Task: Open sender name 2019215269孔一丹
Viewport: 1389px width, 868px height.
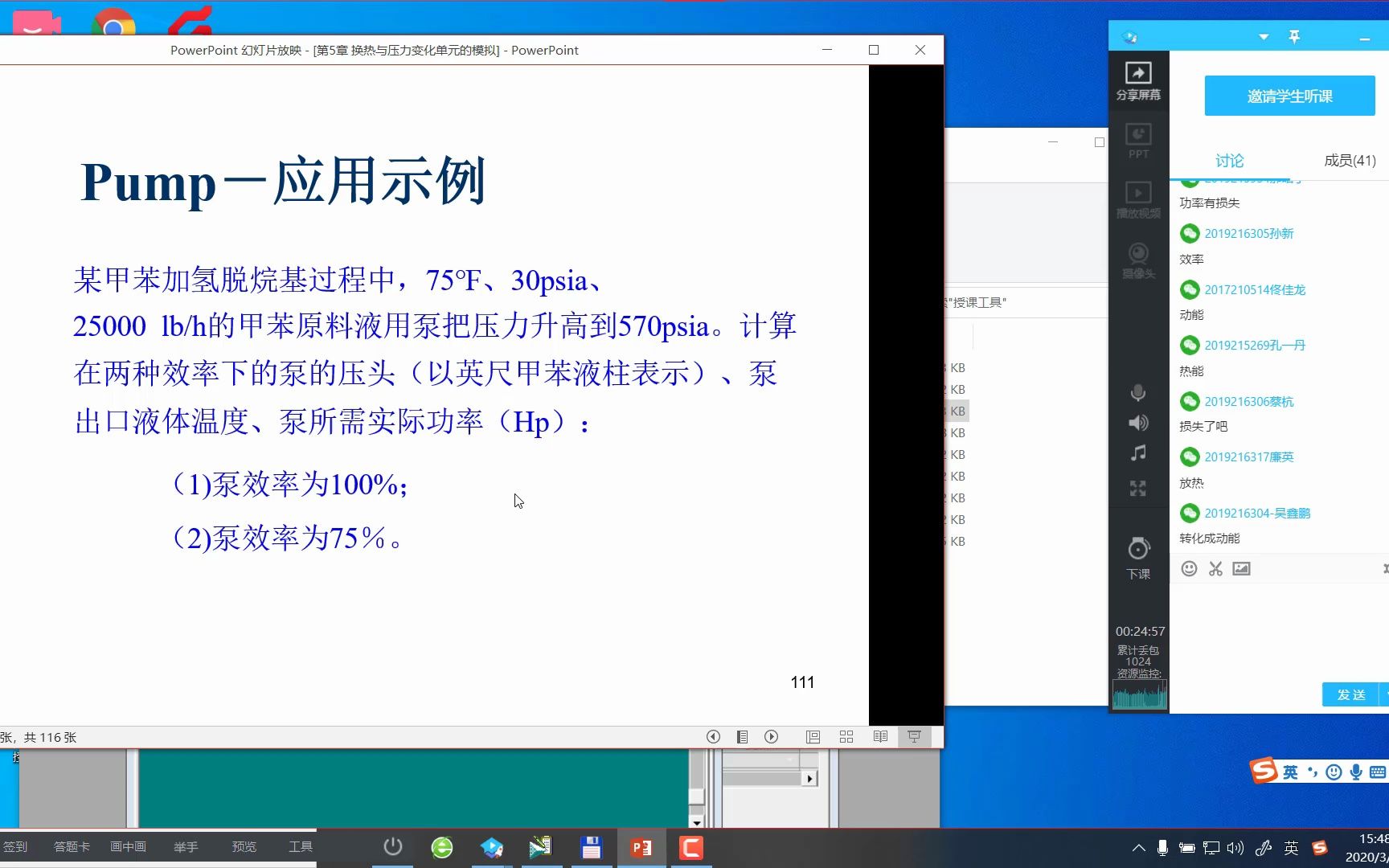Action: point(1255,346)
